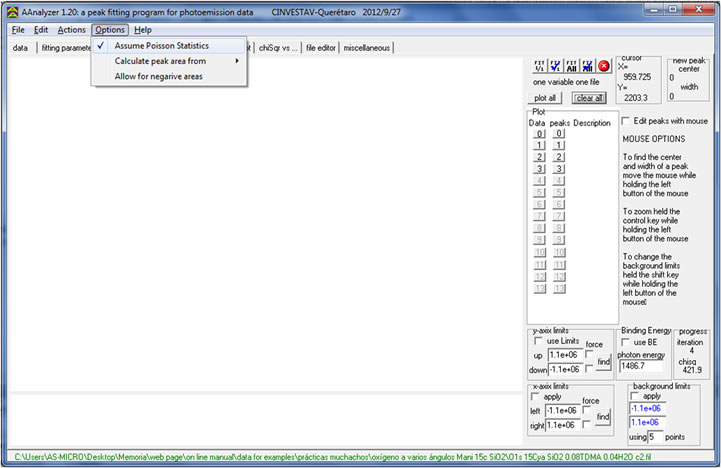Tick apply under background limits
Viewport: 721px width, 468px height.
point(635,395)
